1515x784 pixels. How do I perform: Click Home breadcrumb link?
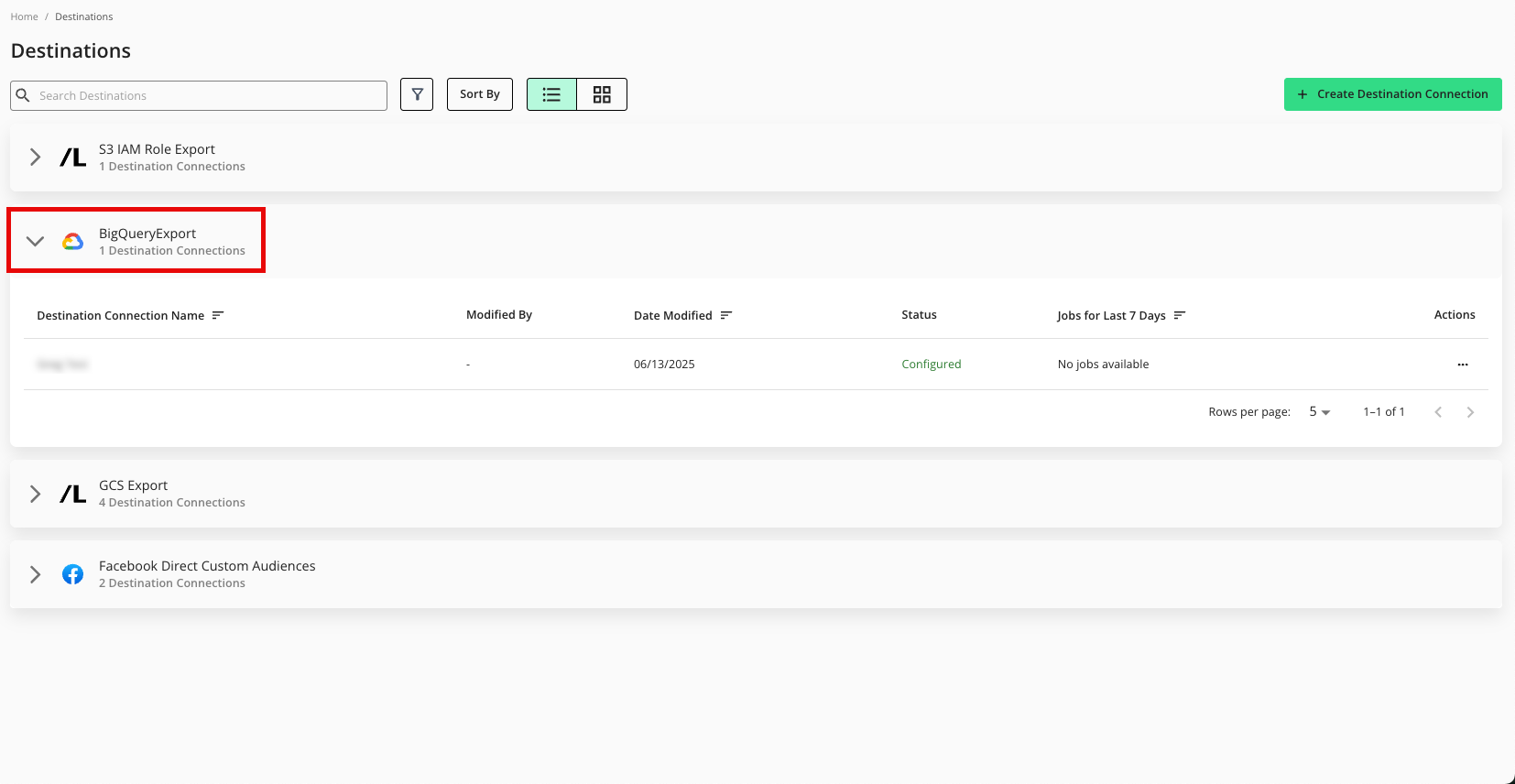(x=25, y=16)
